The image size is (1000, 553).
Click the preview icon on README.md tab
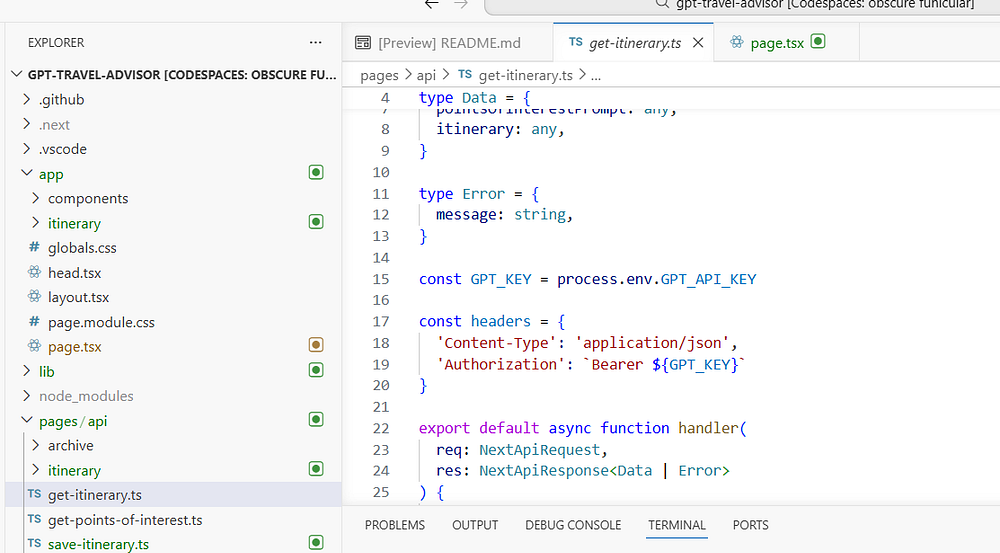tap(363, 43)
